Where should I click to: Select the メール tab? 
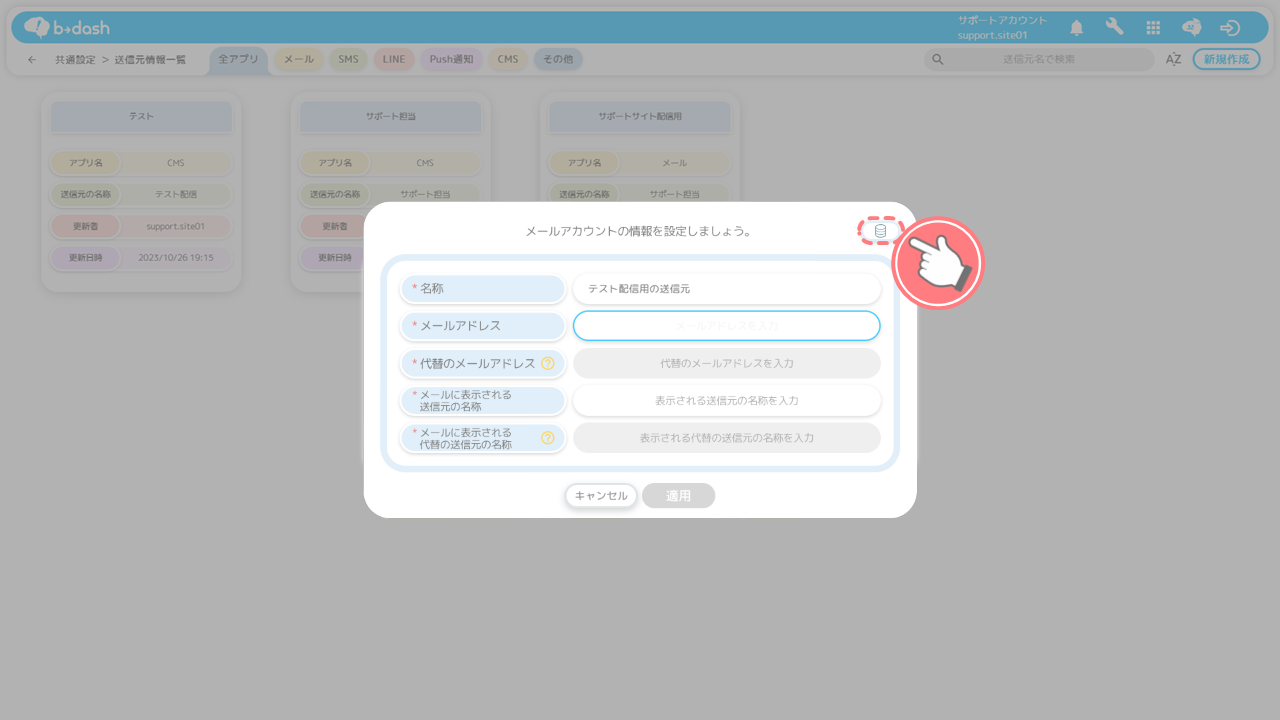point(298,59)
